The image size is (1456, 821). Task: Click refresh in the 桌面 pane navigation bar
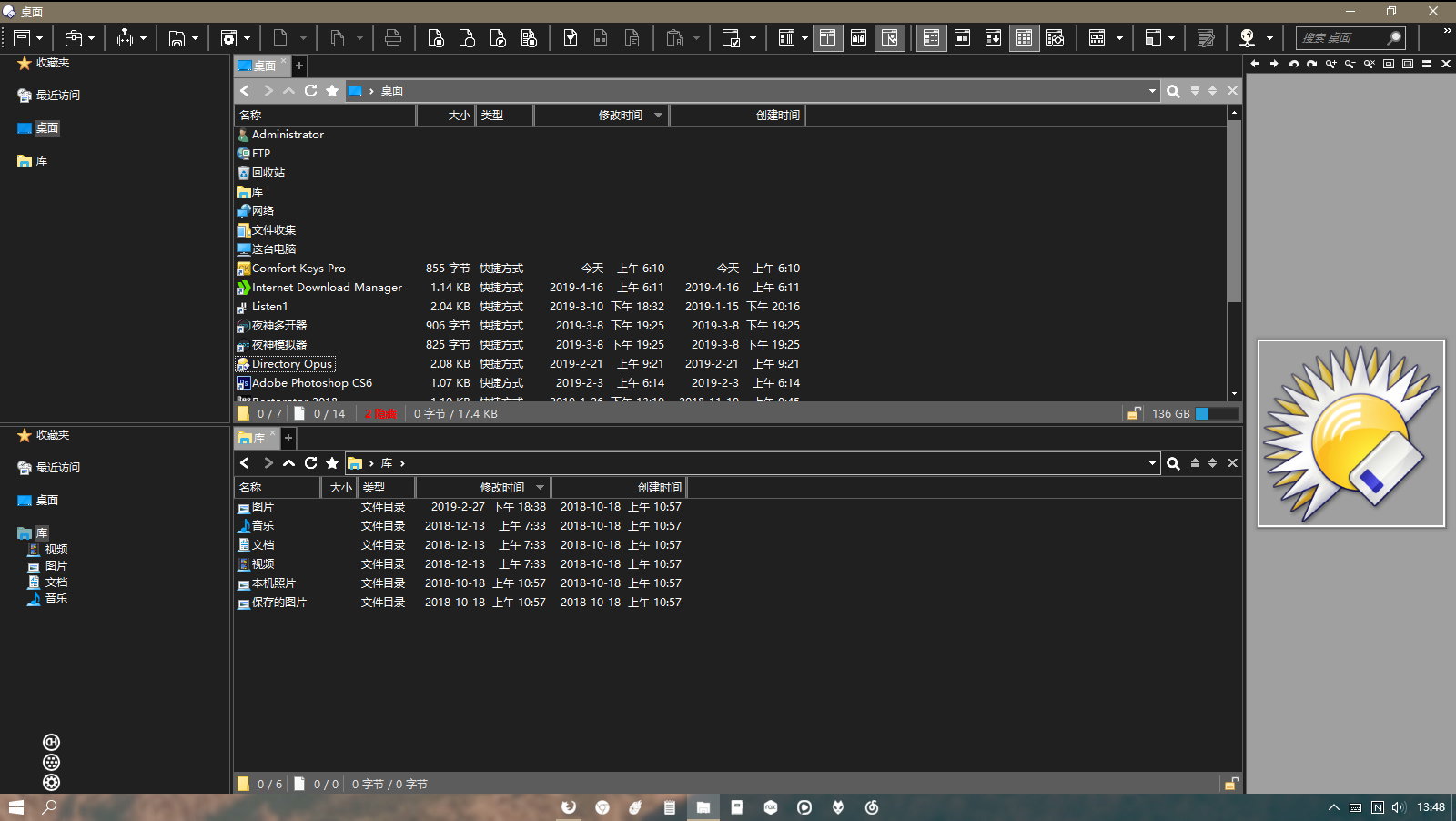310,91
